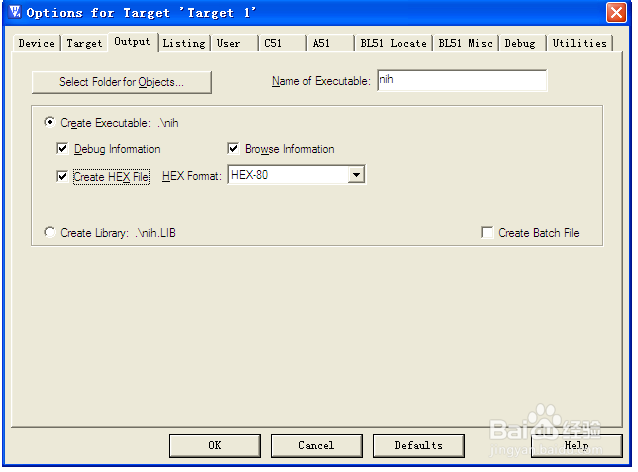Click the Help button
The height and width of the screenshot is (472, 638).
point(577,446)
